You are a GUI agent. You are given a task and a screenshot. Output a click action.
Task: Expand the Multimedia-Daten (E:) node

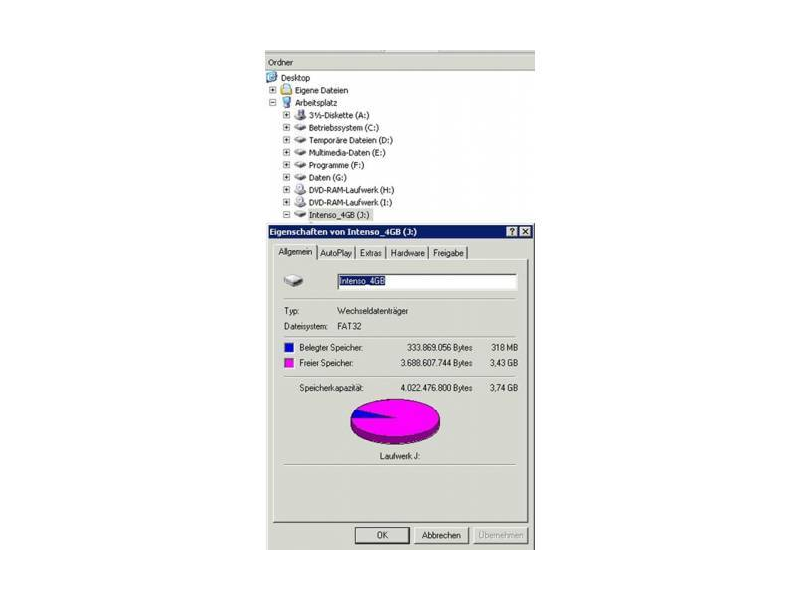286,153
